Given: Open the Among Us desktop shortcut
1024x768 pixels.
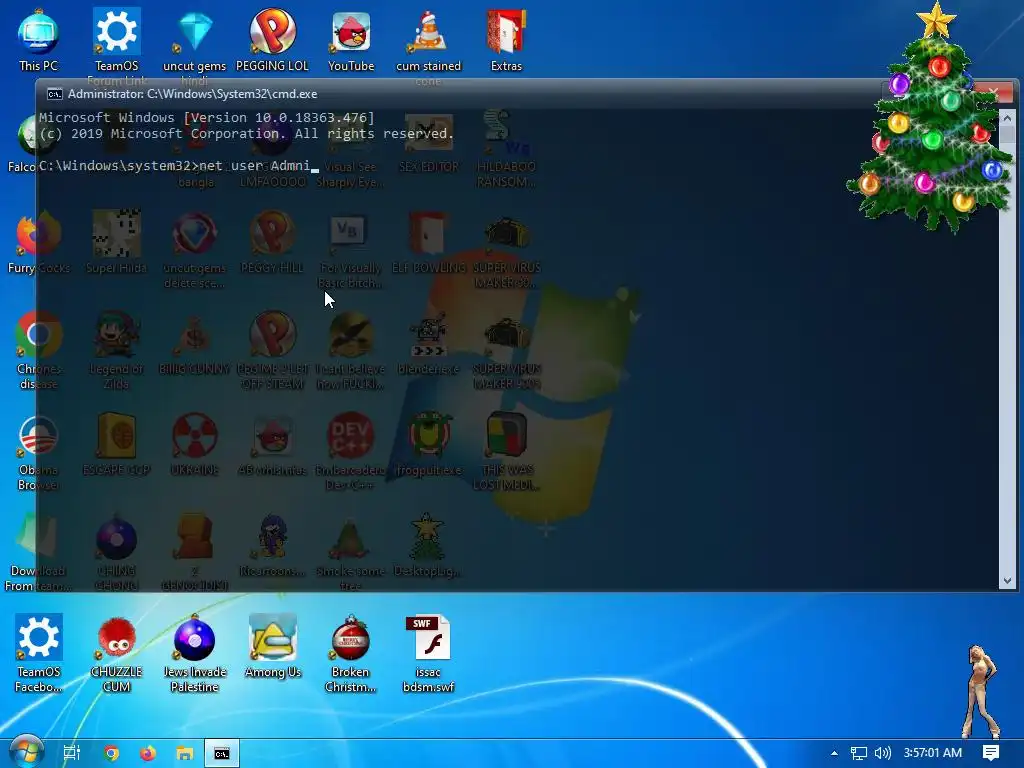Looking at the screenshot, I should (x=272, y=647).
